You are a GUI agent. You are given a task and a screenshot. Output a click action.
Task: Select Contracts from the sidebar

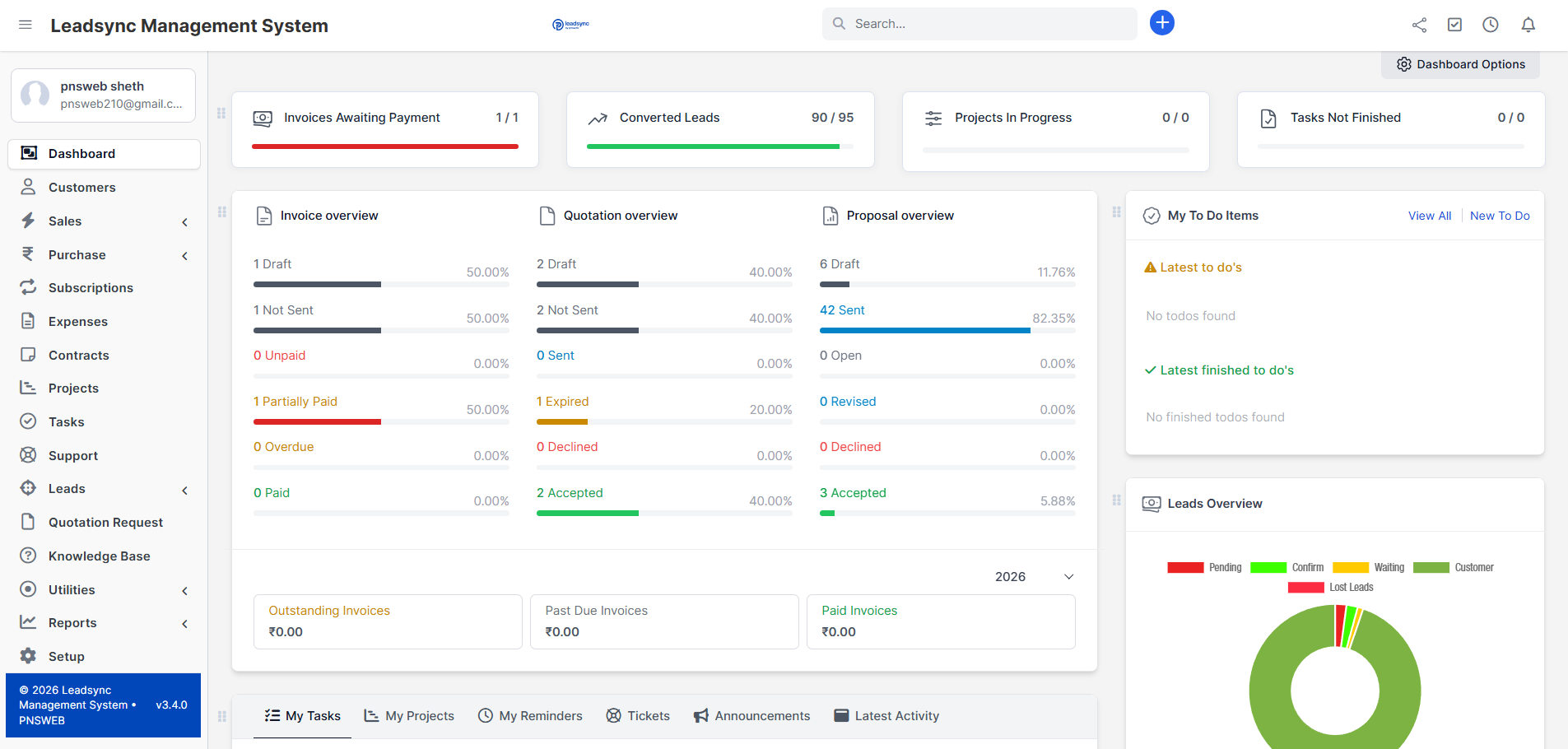[78, 355]
